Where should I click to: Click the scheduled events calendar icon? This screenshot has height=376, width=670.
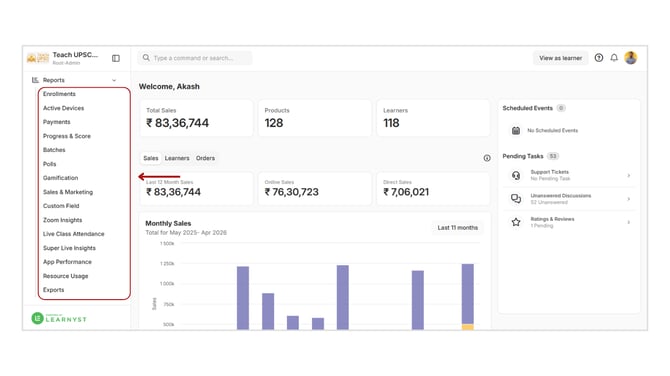(516, 130)
